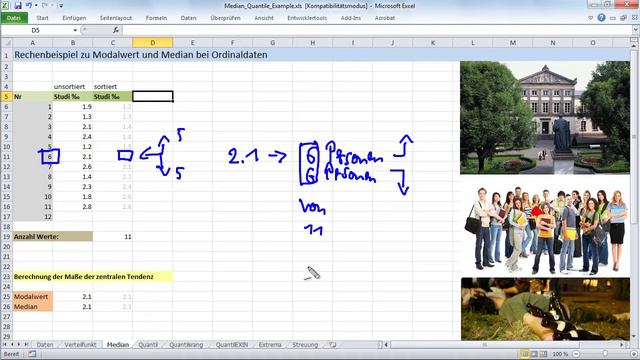Jump to last sheet with tab navigation arrow
The image size is (640, 360).
pyautogui.click(x=26, y=345)
